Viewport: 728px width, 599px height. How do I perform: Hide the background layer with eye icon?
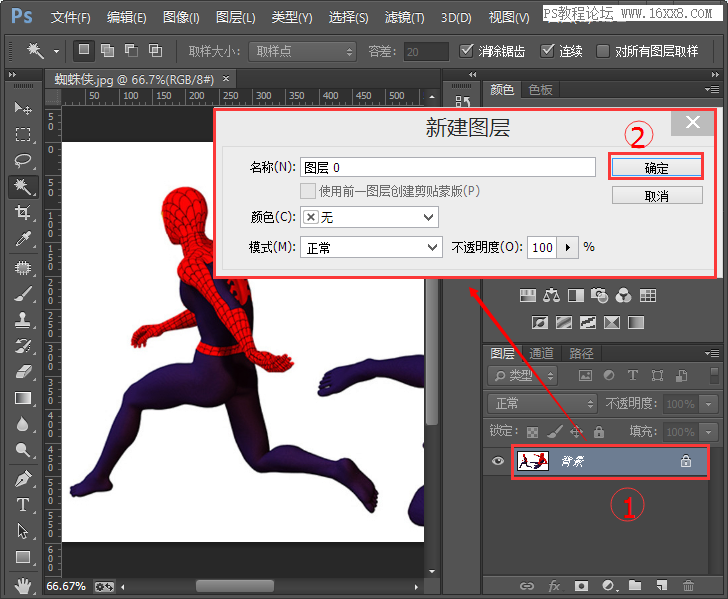498,461
